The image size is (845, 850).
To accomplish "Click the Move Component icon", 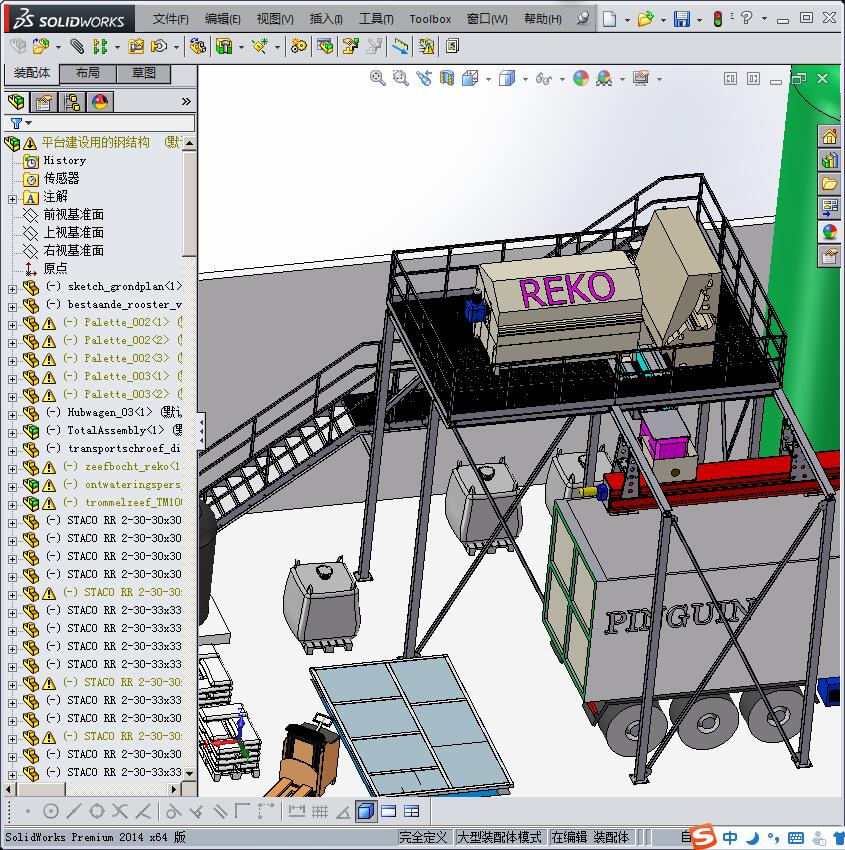I will [159, 46].
